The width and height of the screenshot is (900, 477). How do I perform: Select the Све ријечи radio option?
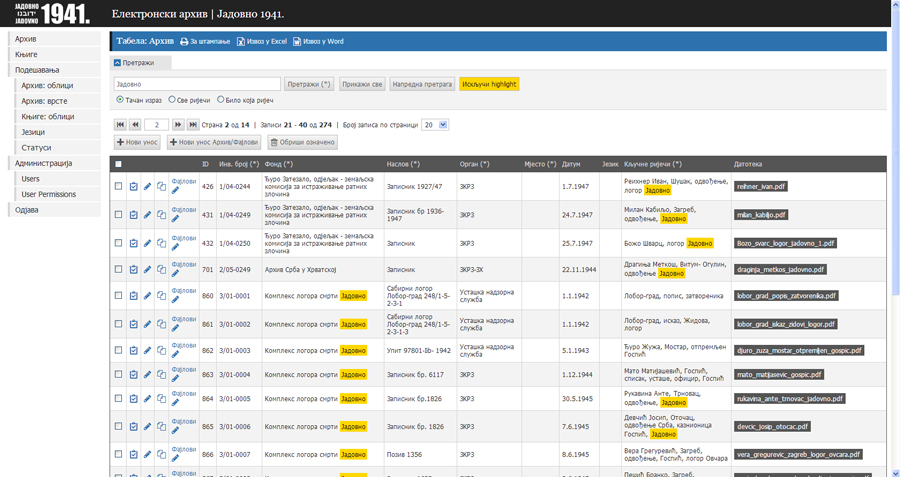click(x=172, y=100)
